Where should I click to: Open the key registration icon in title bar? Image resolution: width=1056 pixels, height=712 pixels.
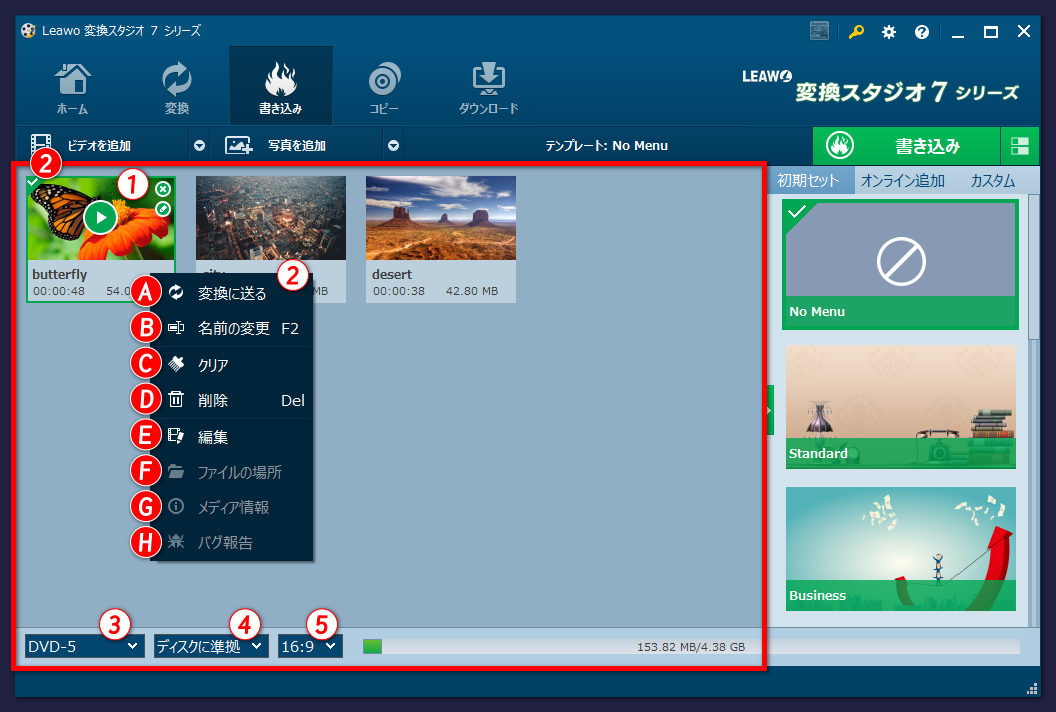[856, 32]
